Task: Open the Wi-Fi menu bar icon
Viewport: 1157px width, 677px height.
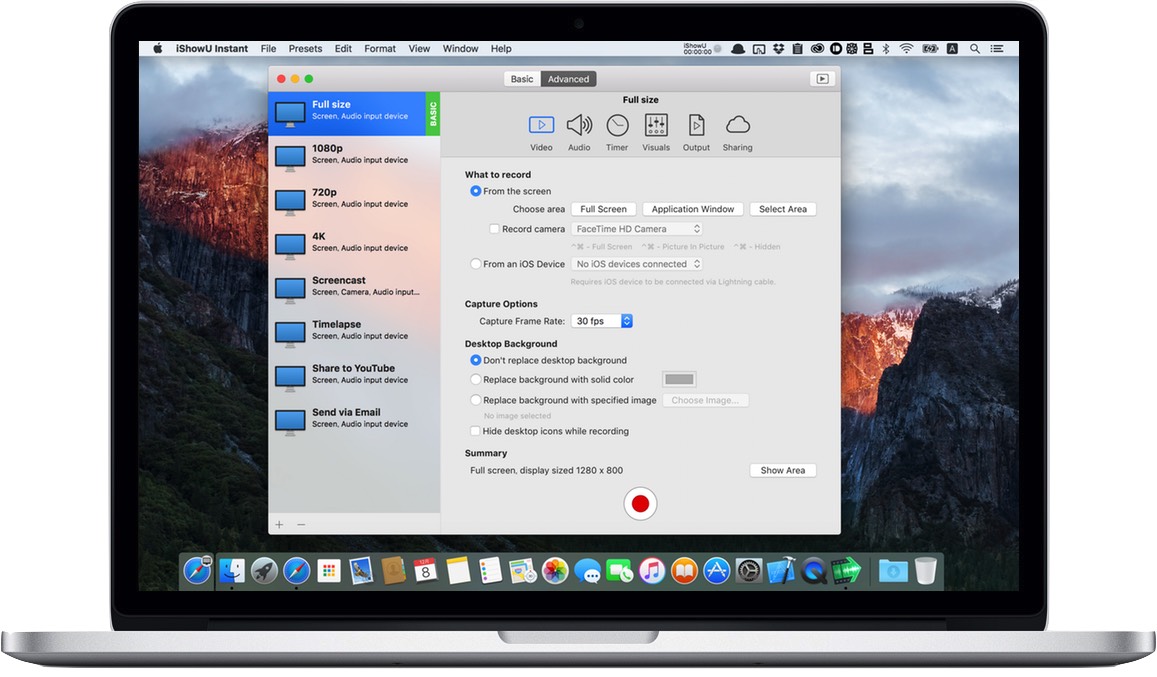Action: (x=907, y=49)
